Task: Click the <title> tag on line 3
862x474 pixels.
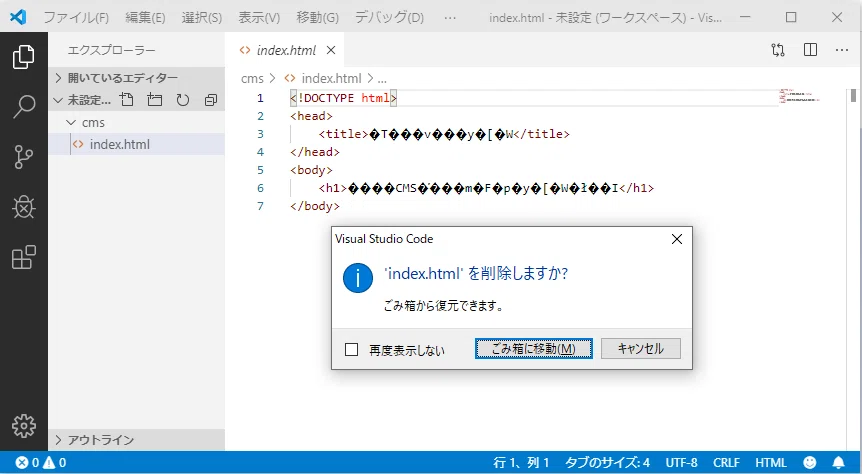Action: click(343, 134)
